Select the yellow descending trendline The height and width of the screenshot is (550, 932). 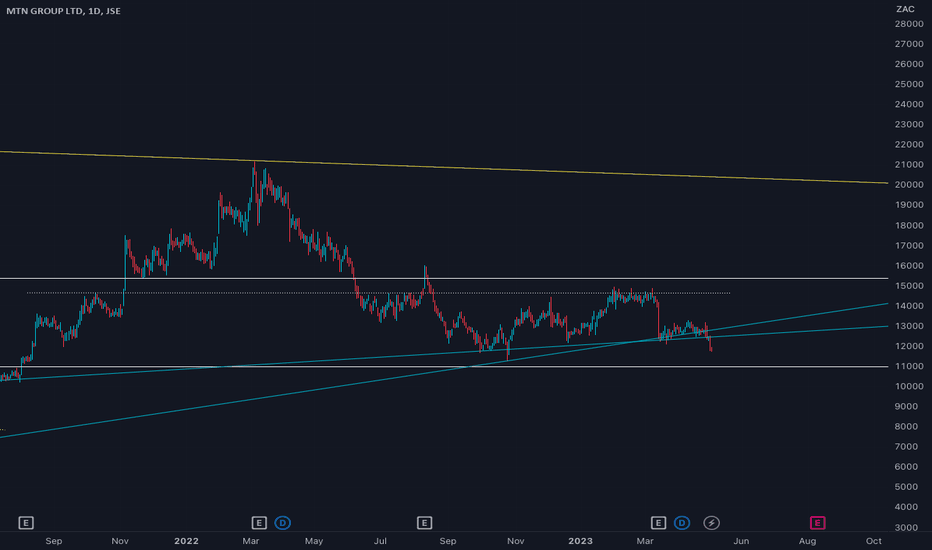(x=444, y=167)
